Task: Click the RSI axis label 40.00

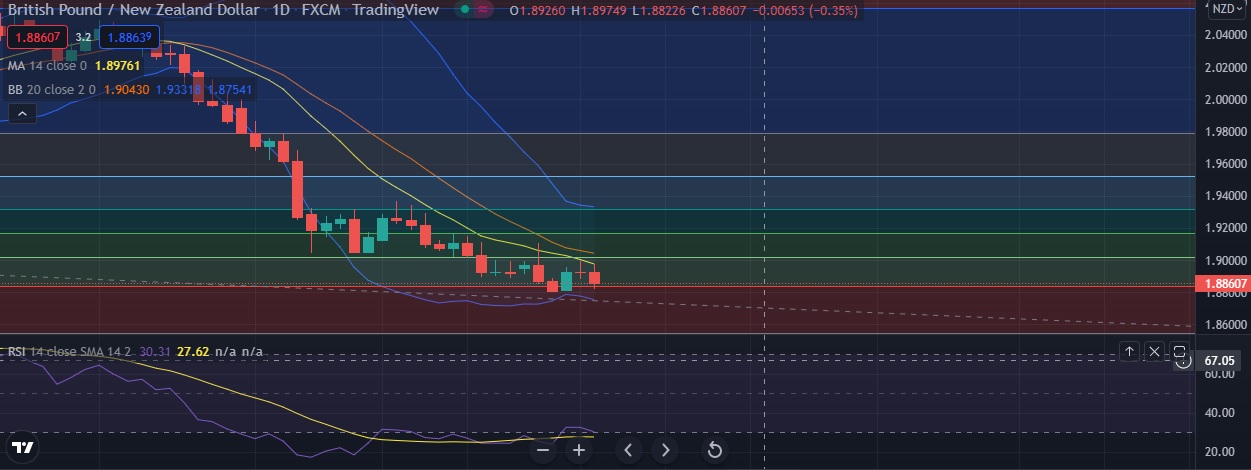Action: tap(1217, 412)
